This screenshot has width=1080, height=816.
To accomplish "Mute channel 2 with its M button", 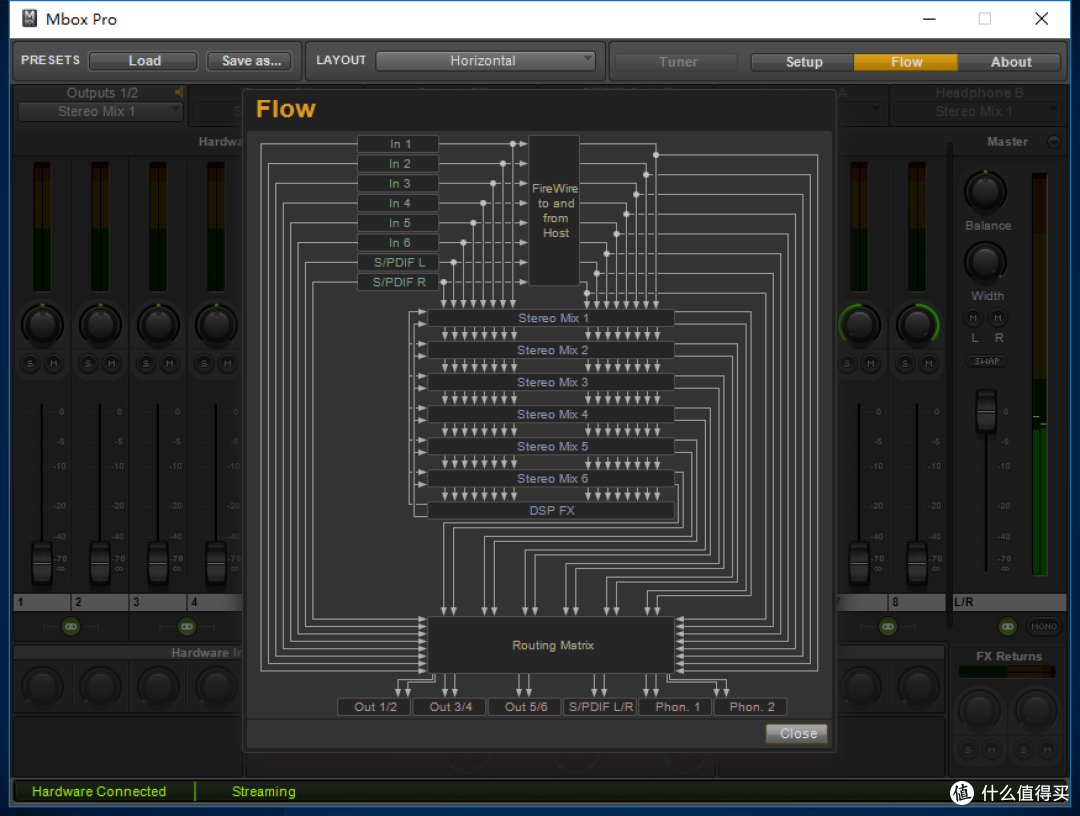I will tap(112, 364).
